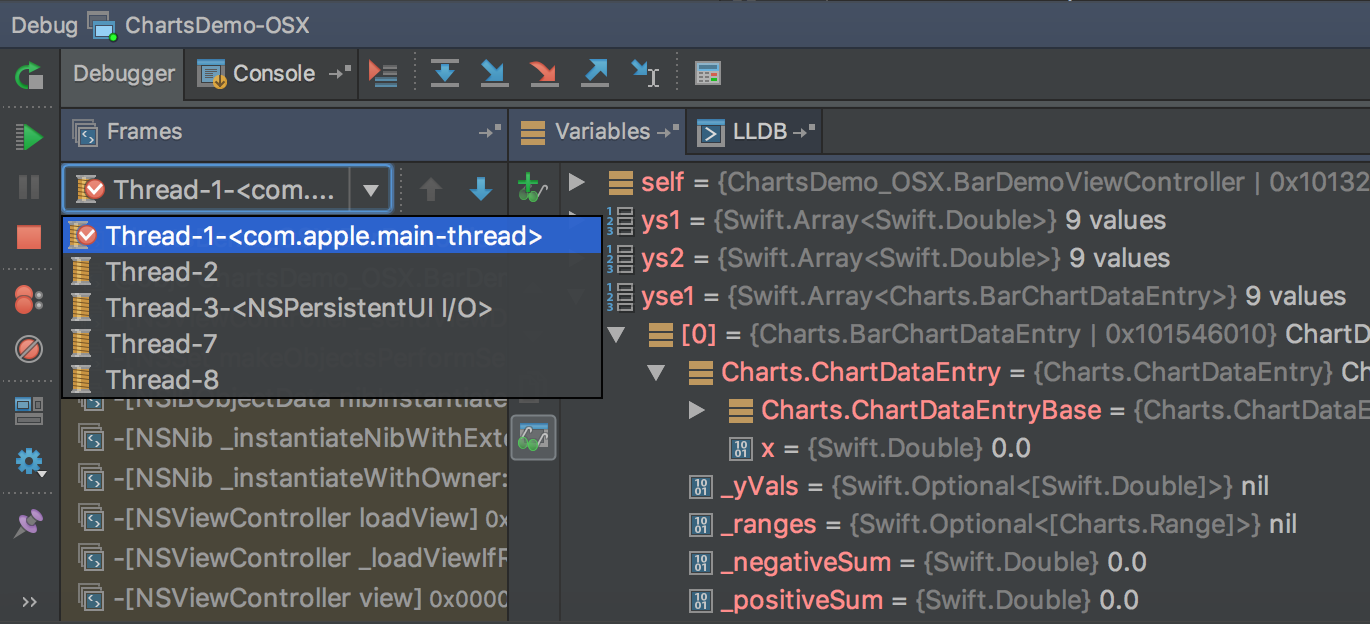Screen dimensions: 1370x624
Task: View breakpoints with double red dots icon
Action: pos(29,298)
